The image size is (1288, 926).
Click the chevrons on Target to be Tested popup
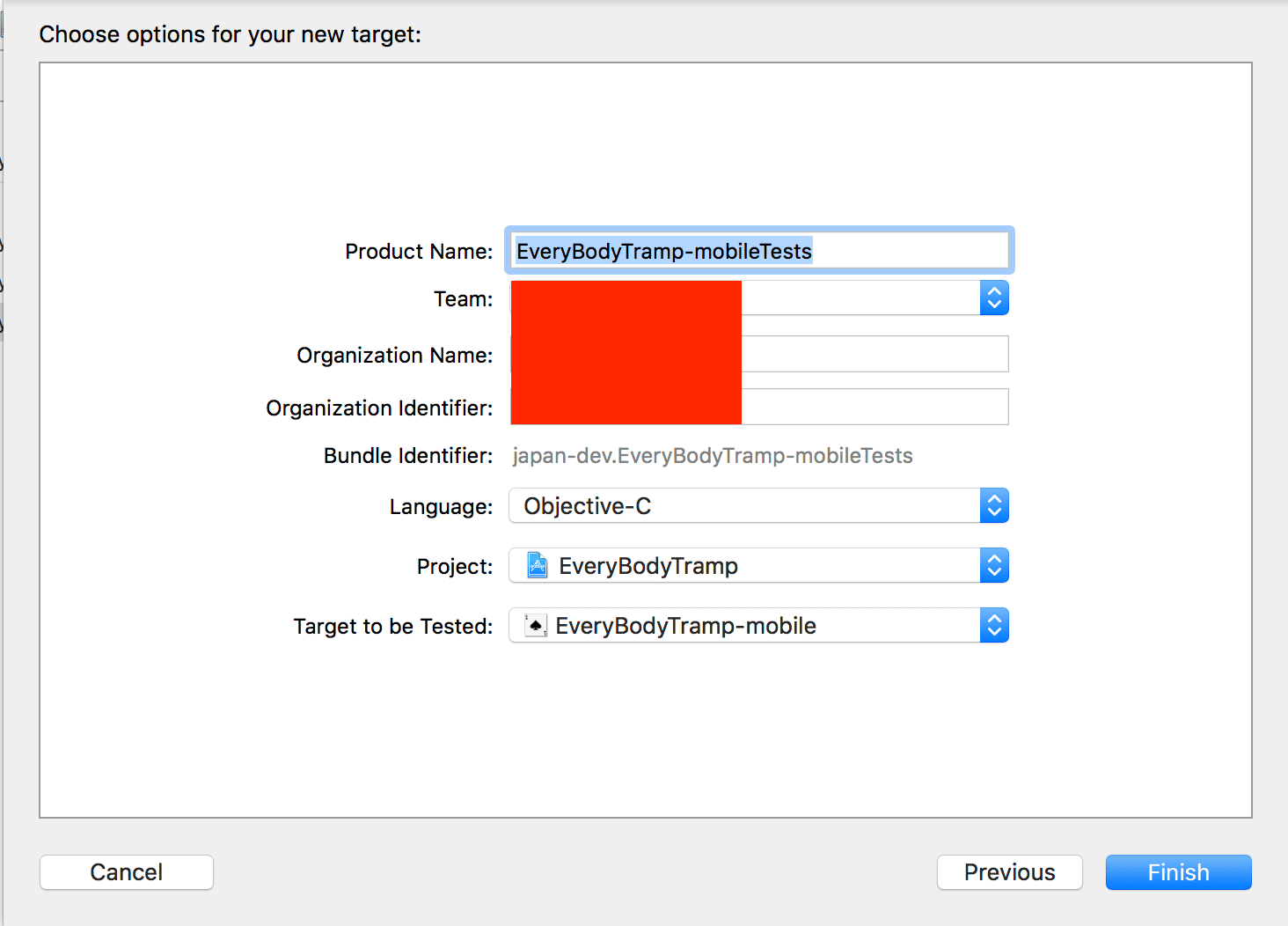[993, 625]
